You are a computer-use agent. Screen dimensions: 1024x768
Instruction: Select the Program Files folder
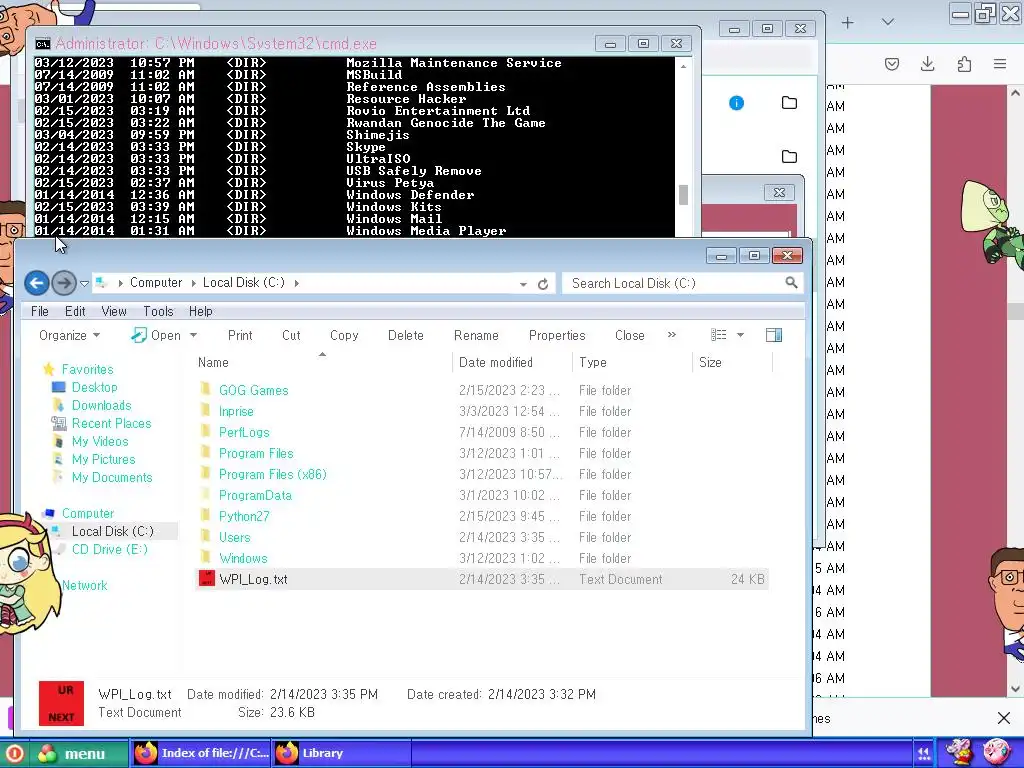[x=256, y=453]
